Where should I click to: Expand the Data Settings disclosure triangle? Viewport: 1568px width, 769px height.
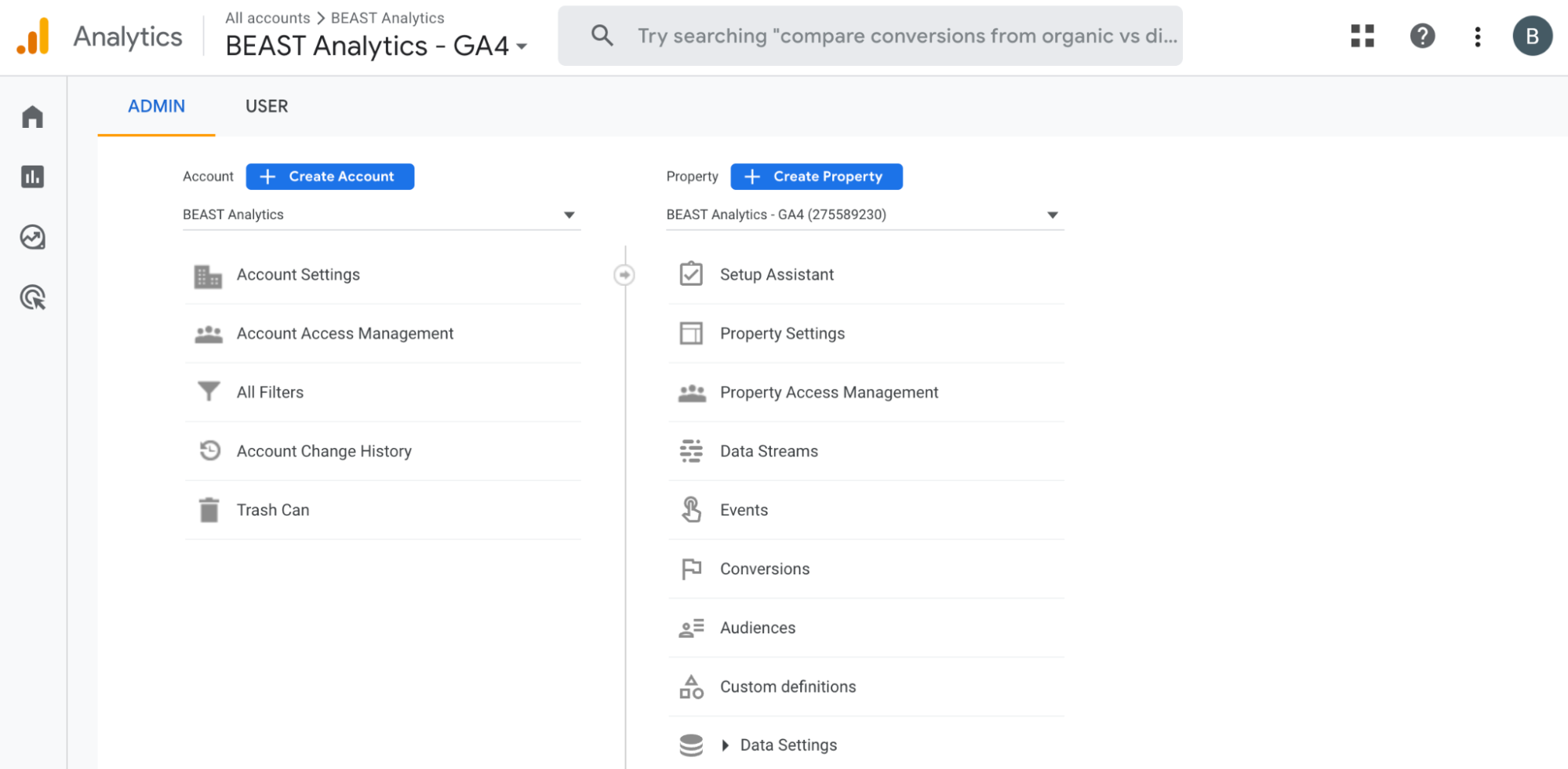point(724,745)
